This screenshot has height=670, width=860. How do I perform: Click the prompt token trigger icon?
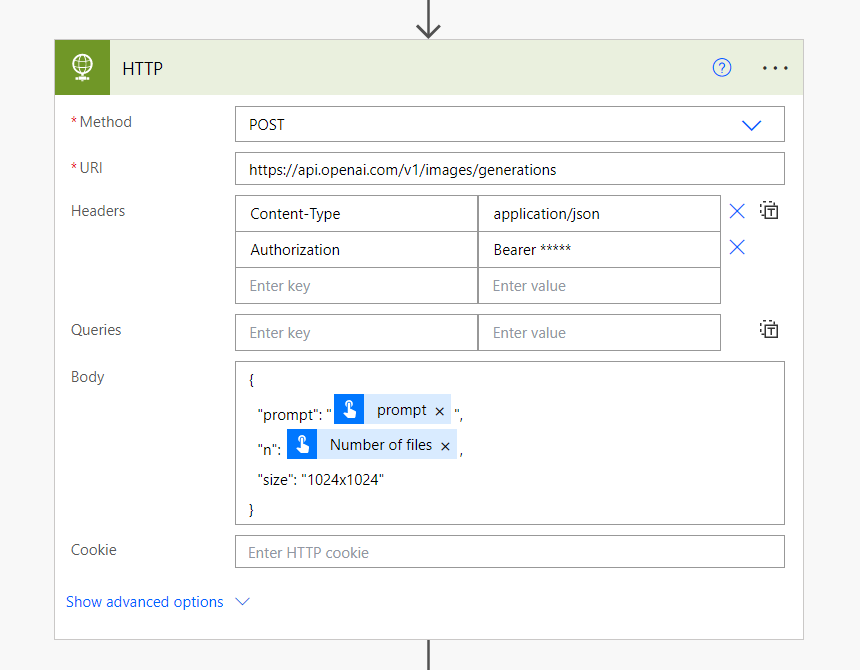(x=349, y=410)
